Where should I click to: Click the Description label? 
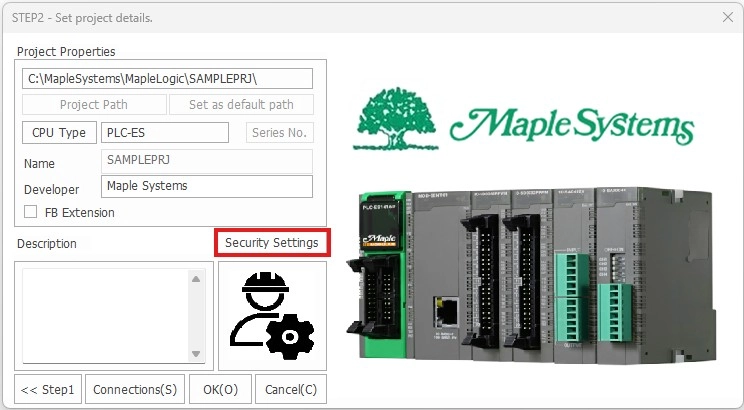point(46,243)
